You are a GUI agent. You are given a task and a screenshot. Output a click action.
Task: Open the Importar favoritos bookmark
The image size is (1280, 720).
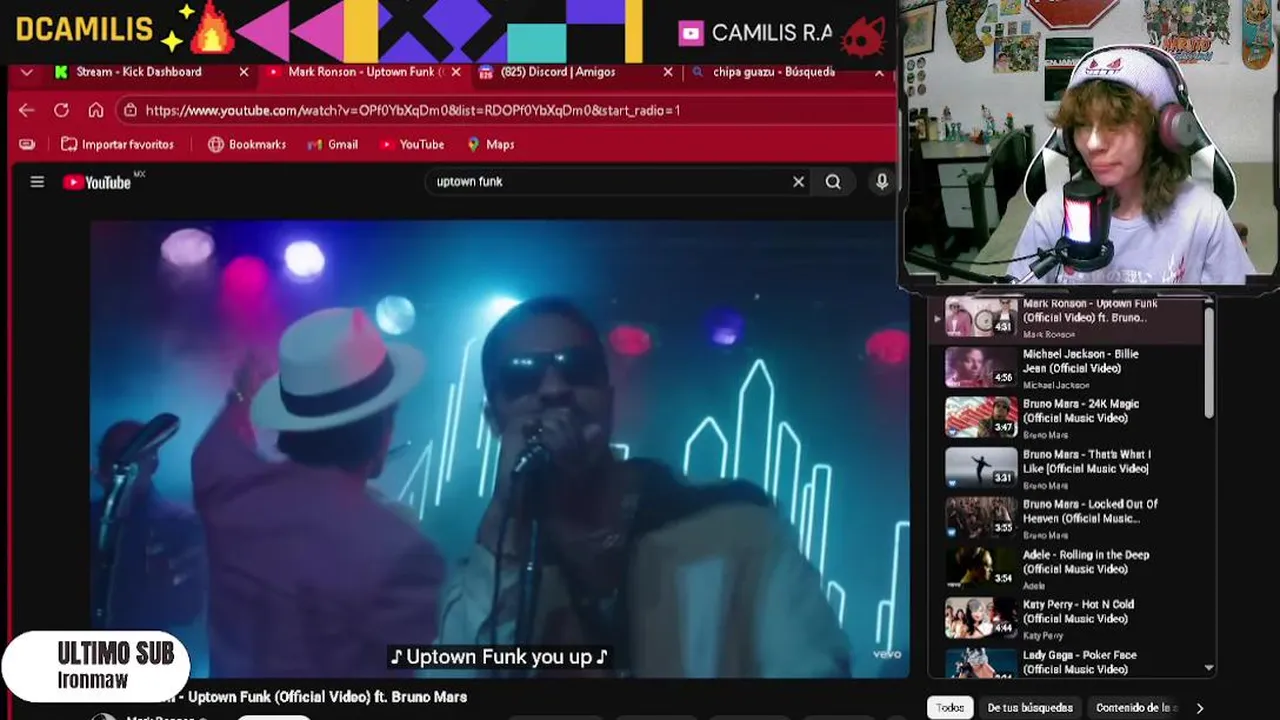point(118,144)
